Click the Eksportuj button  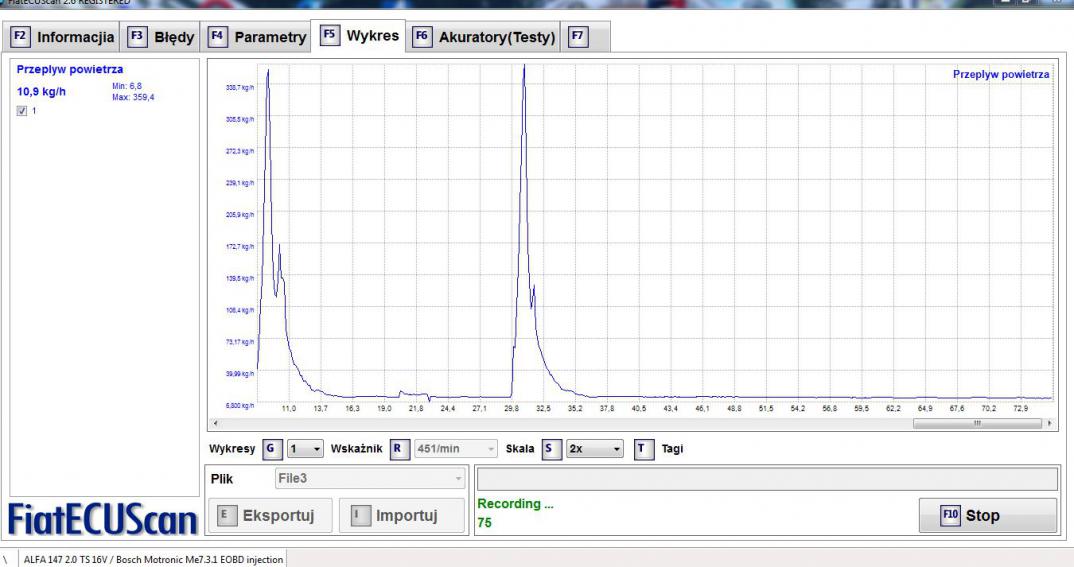[x=270, y=516]
